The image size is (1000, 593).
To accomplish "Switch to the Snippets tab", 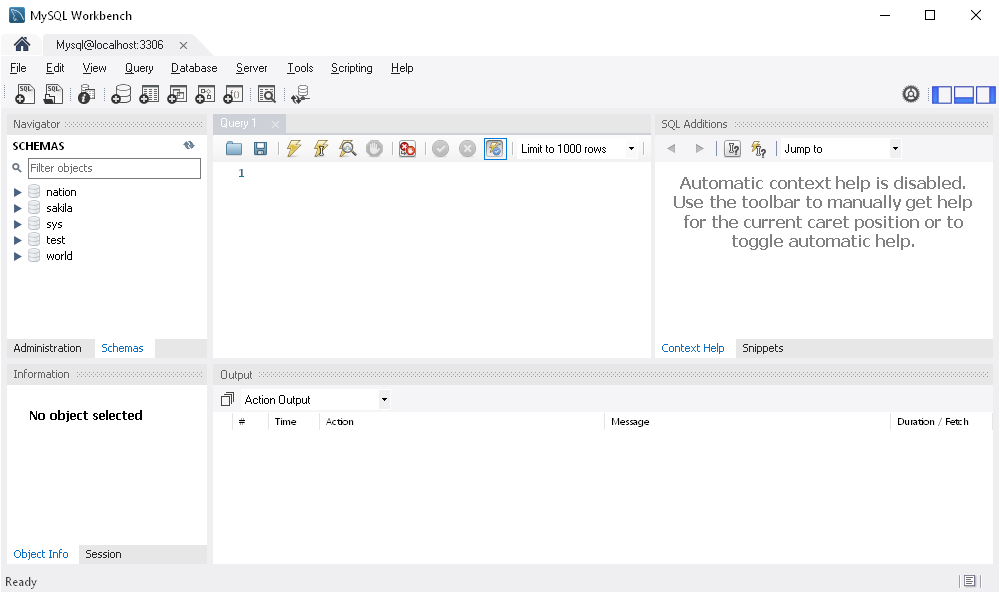I will point(762,348).
